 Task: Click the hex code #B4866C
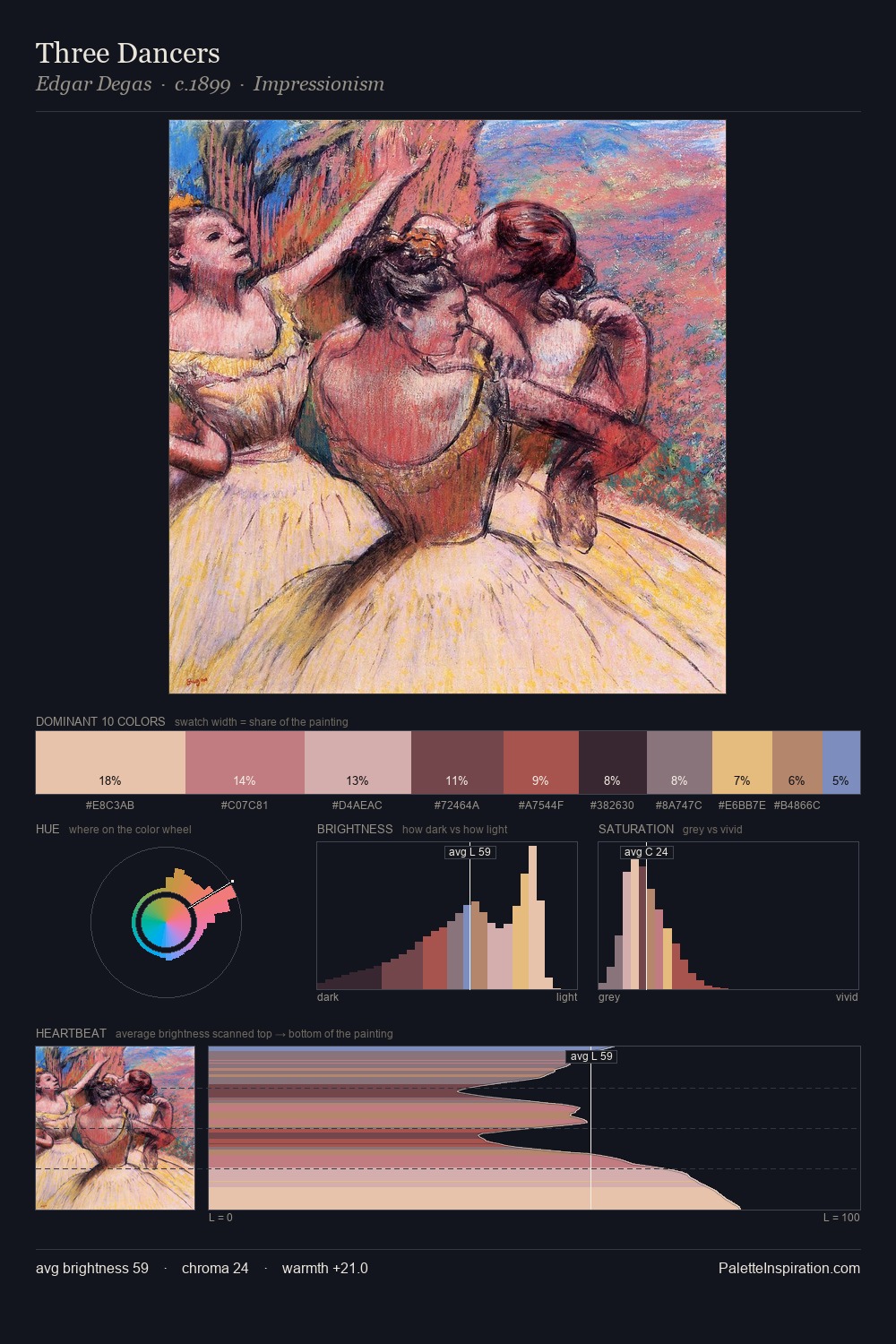pyautogui.click(x=797, y=806)
